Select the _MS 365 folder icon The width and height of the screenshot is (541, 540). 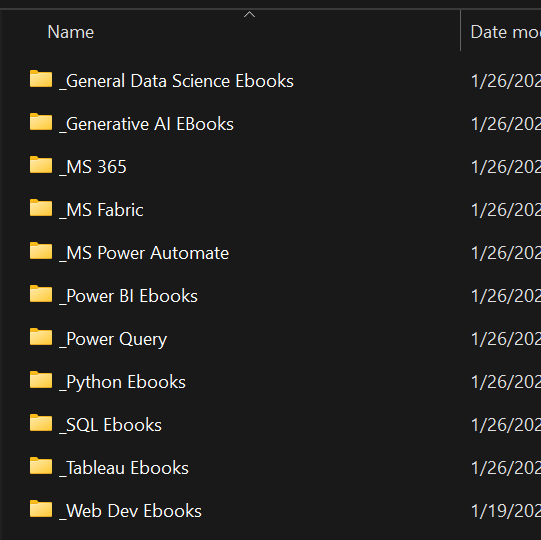click(x=41, y=165)
